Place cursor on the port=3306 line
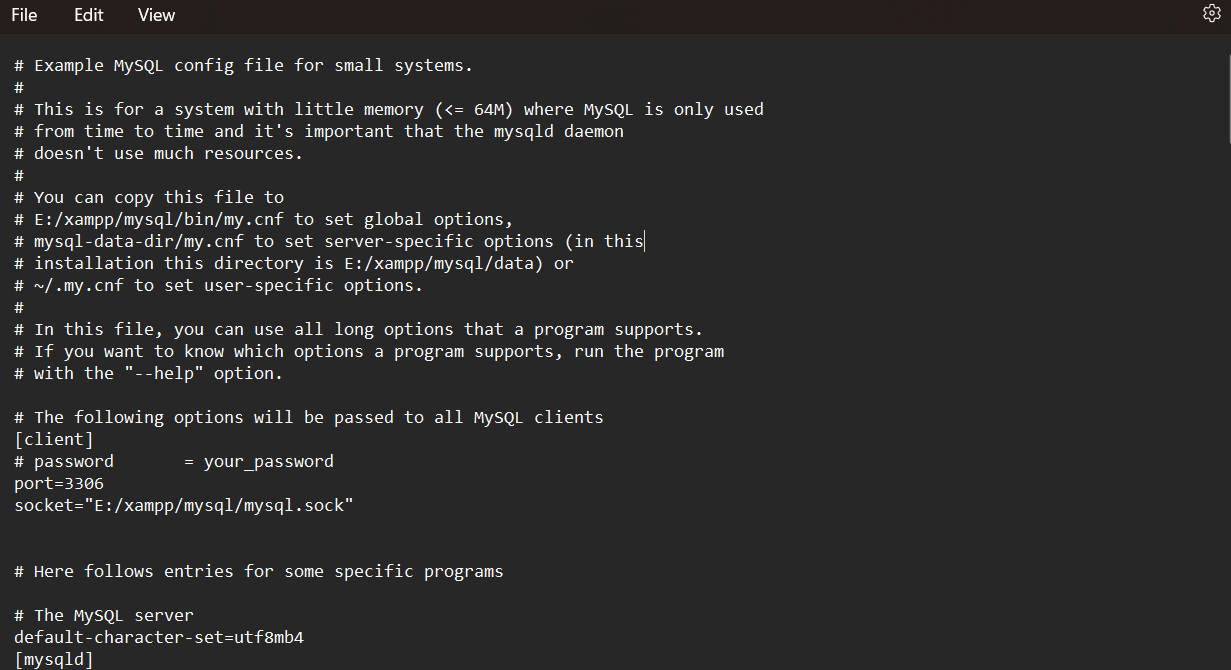The image size is (1231, 670). pyautogui.click(x=59, y=483)
